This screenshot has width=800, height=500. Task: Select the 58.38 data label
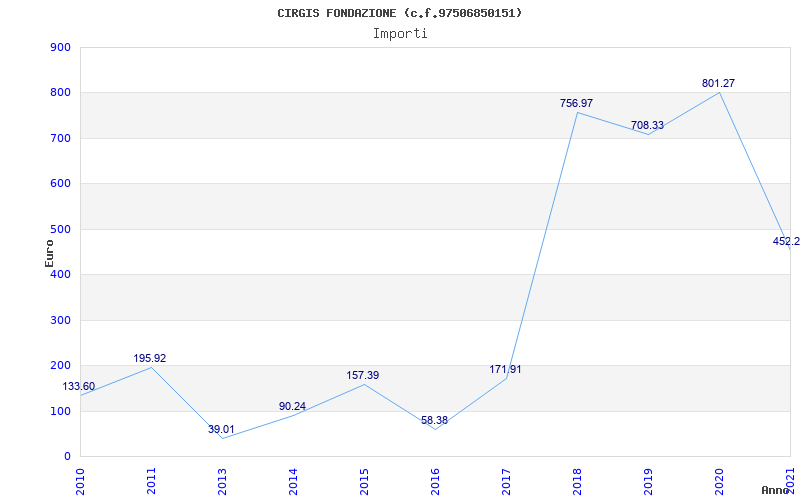click(x=434, y=421)
